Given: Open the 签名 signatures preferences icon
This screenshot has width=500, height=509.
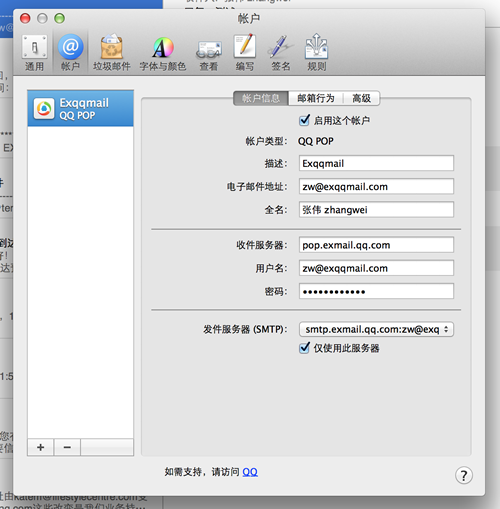Looking at the screenshot, I should point(280,53).
